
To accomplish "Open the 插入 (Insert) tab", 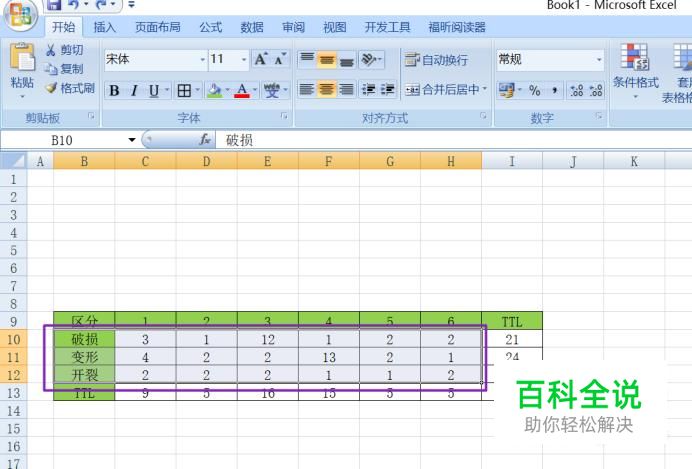I will (x=105, y=27).
